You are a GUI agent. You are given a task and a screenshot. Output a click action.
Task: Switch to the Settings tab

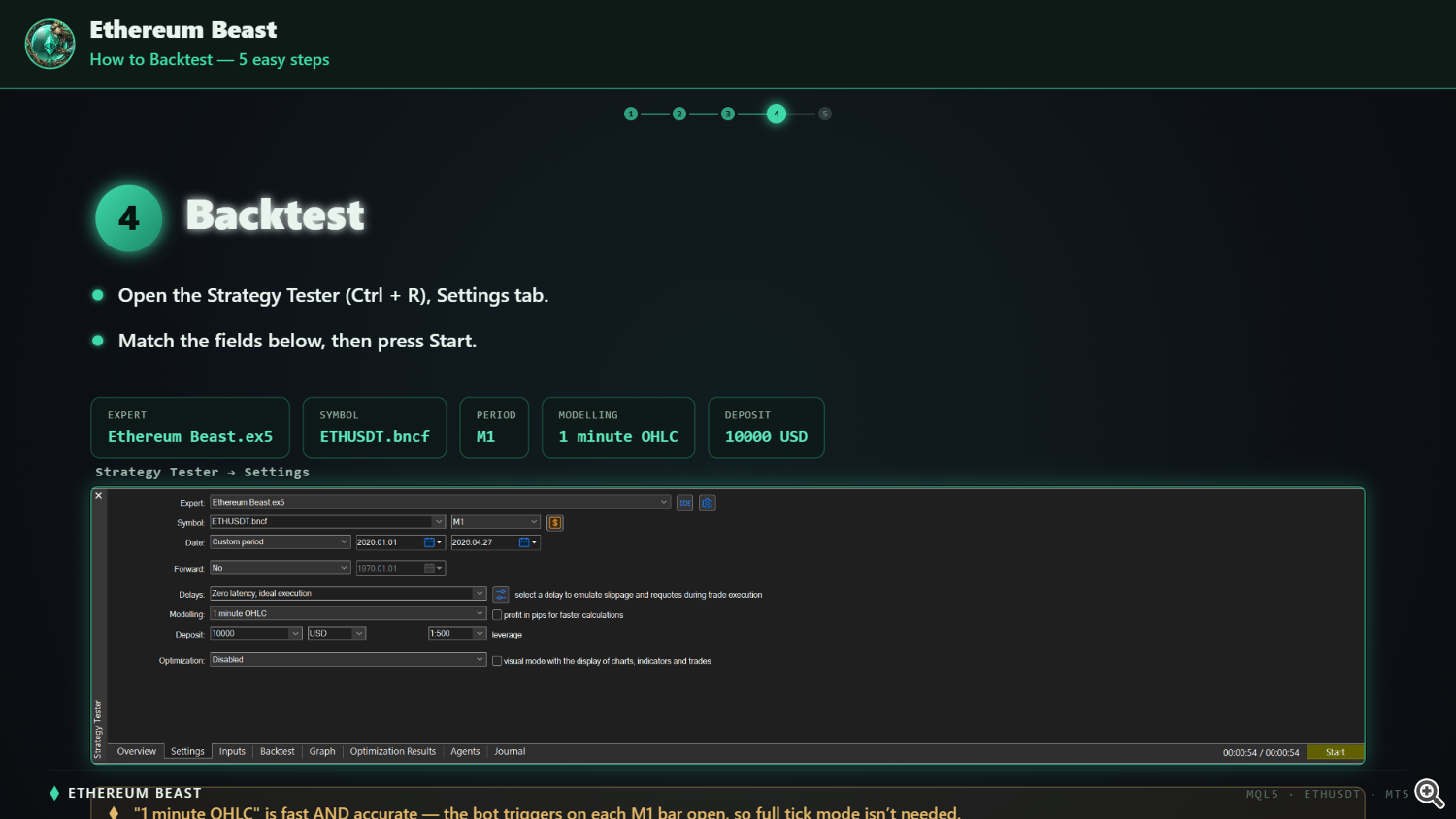click(187, 752)
